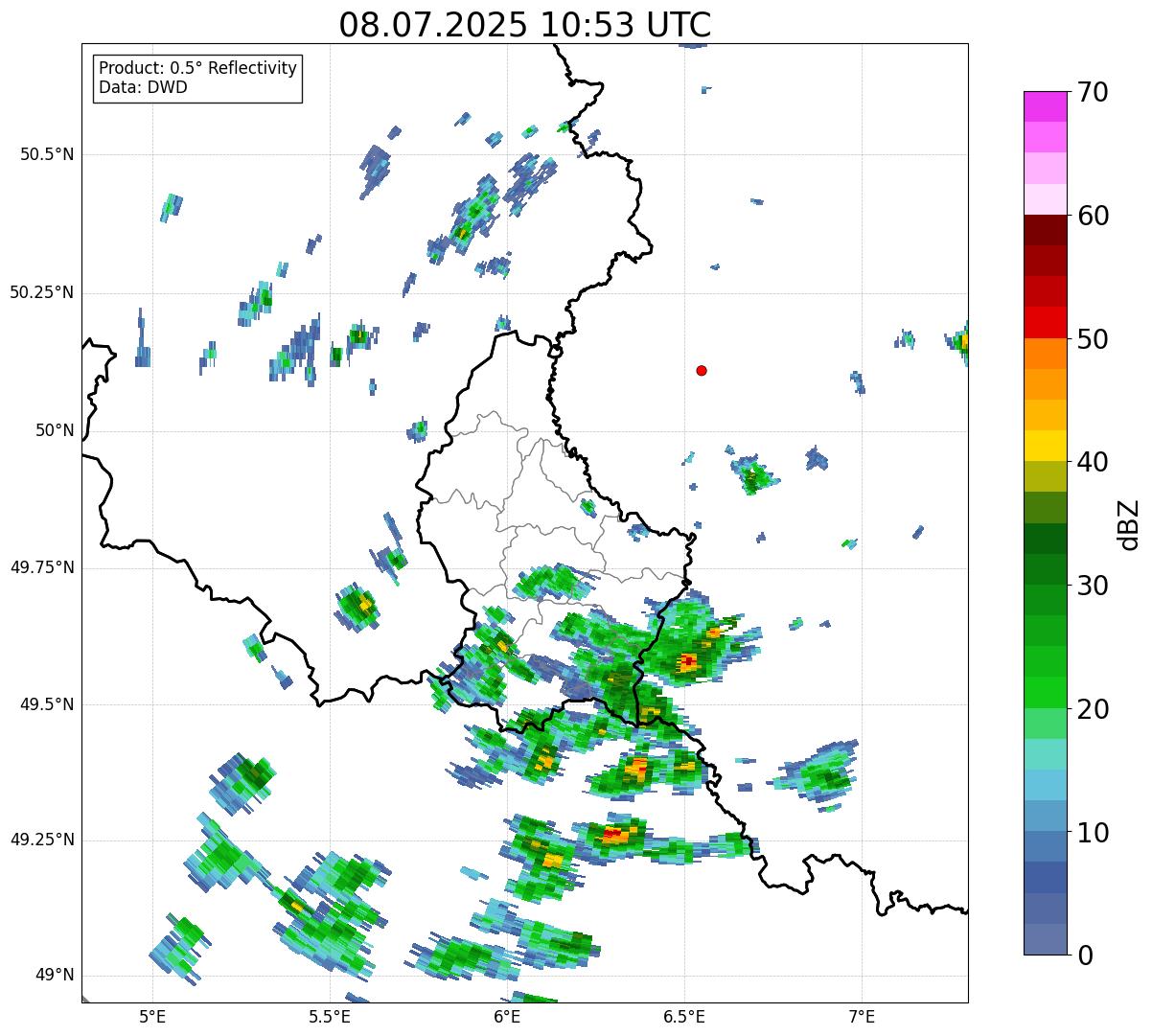Click the "Product: 0.5° Reflectivity" label
The width and height of the screenshot is (1152, 1036).
pos(197,69)
